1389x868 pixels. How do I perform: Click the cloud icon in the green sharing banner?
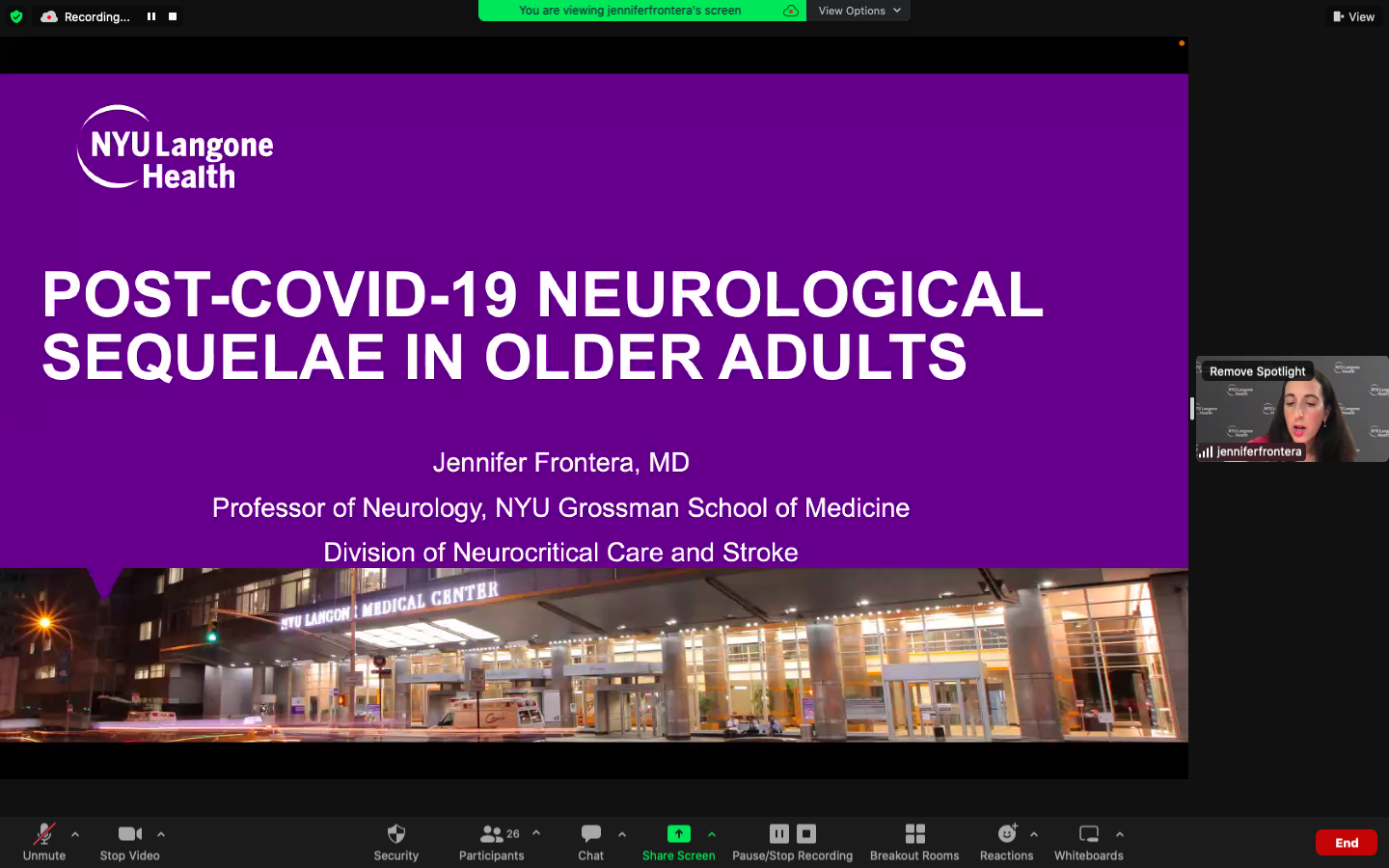[791, 11]
